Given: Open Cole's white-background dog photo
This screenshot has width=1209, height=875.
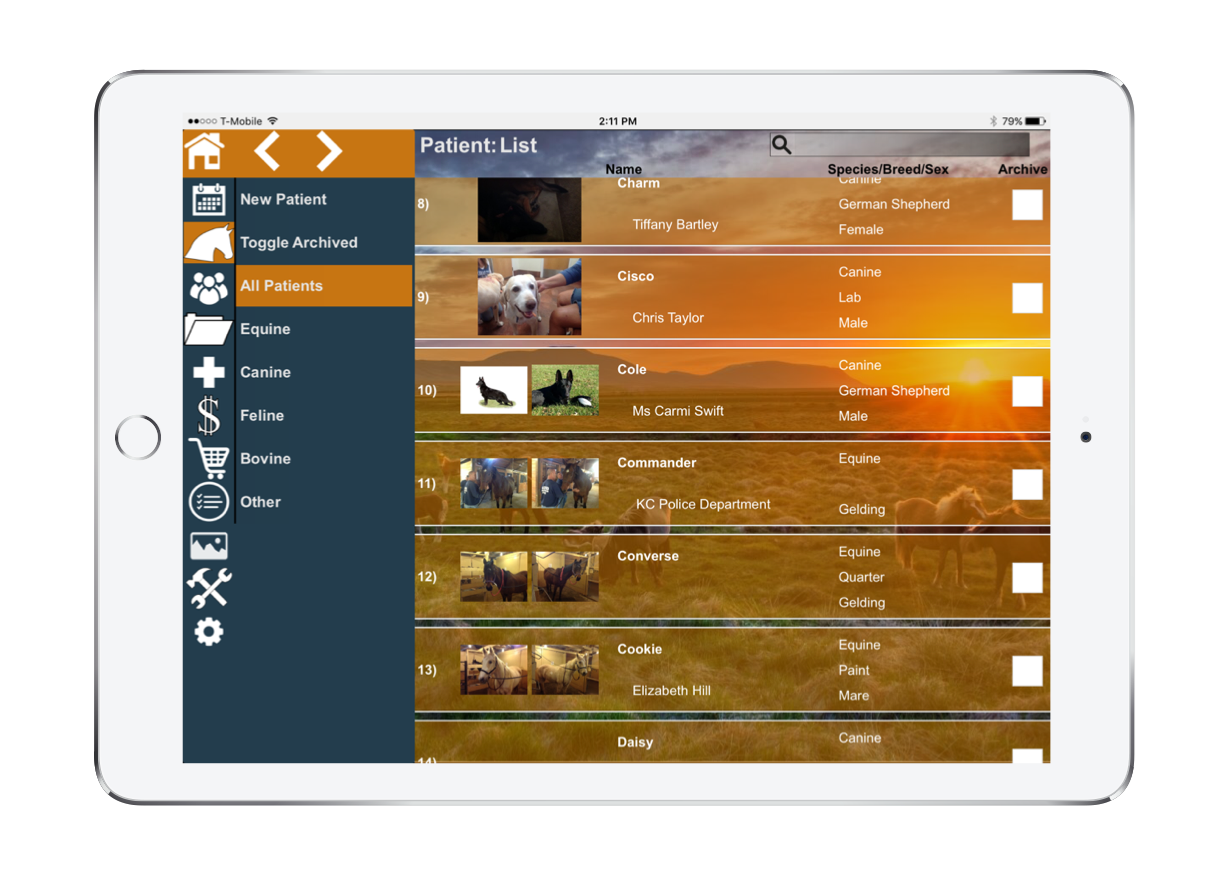Looking at the screenshot, I should pyautogui.click(x=494, y=390).
